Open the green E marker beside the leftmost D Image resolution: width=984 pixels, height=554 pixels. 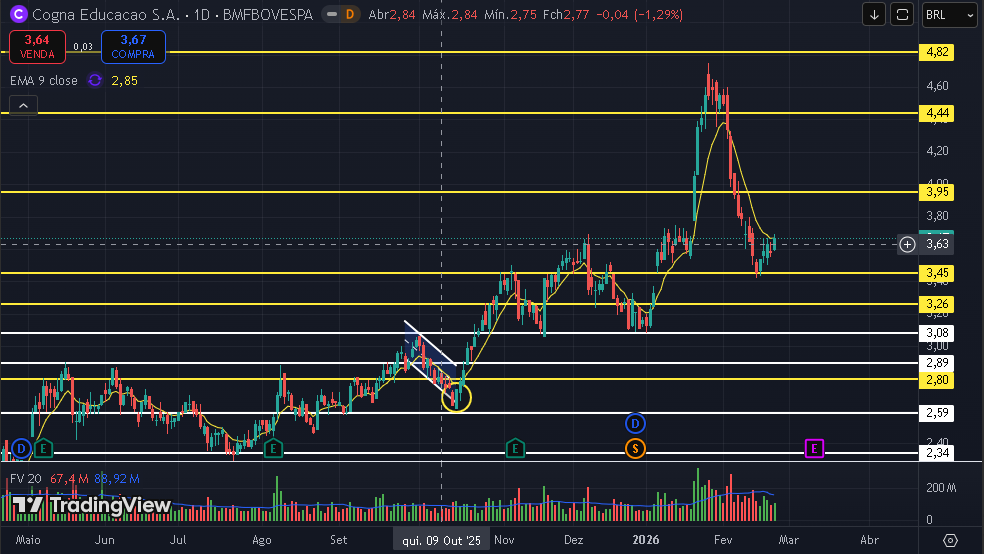[43, 449]
